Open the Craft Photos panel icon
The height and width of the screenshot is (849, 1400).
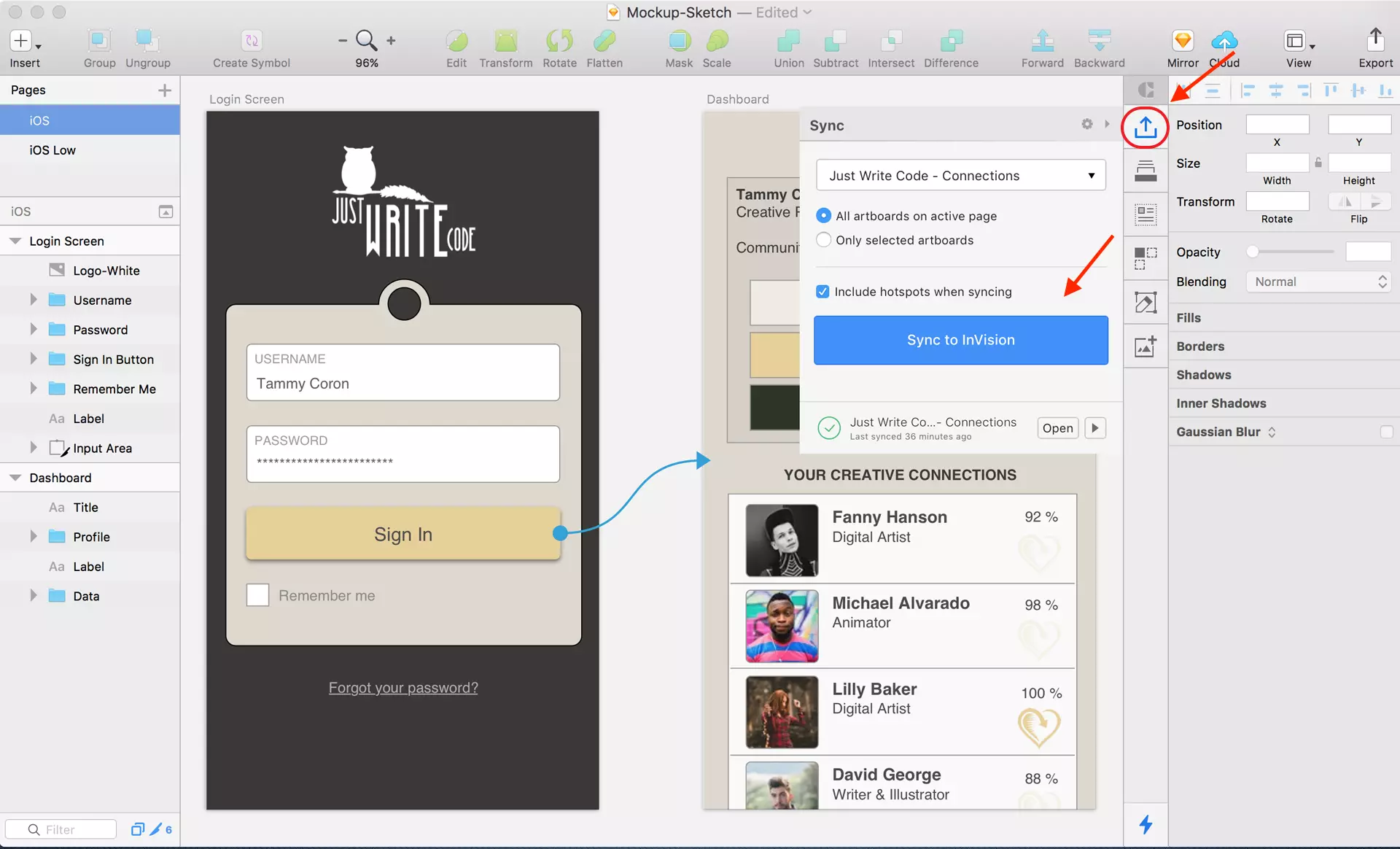coord(1146,346)
